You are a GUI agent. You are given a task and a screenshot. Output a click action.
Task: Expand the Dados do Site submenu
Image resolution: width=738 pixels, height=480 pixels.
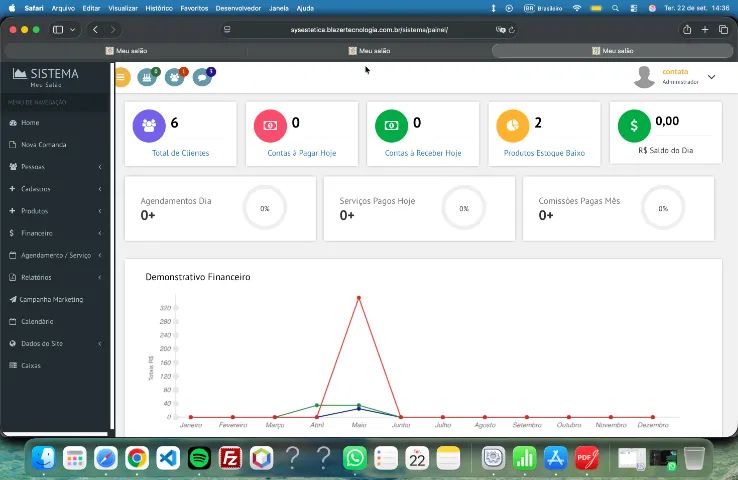[x=56, y=344]
